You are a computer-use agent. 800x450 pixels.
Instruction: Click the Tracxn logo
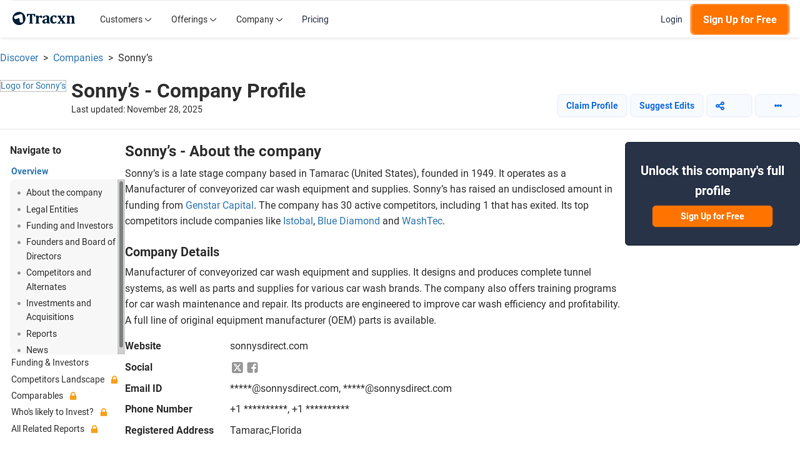44,19
